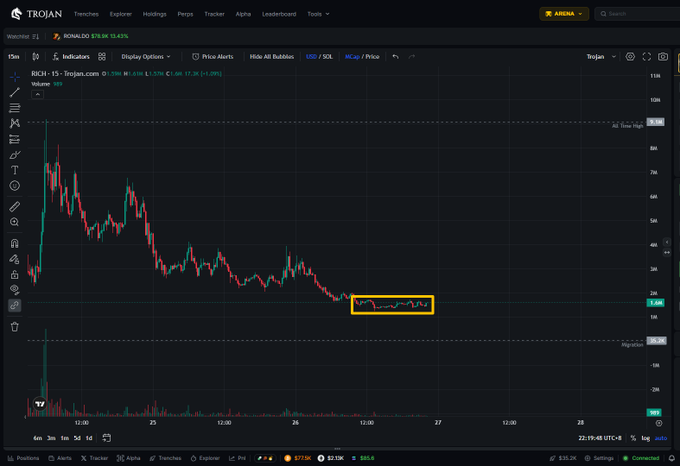The height and width of the screenshot is (466, 680).
Task: Open the emoji icons tool
Action: [15, 186]
